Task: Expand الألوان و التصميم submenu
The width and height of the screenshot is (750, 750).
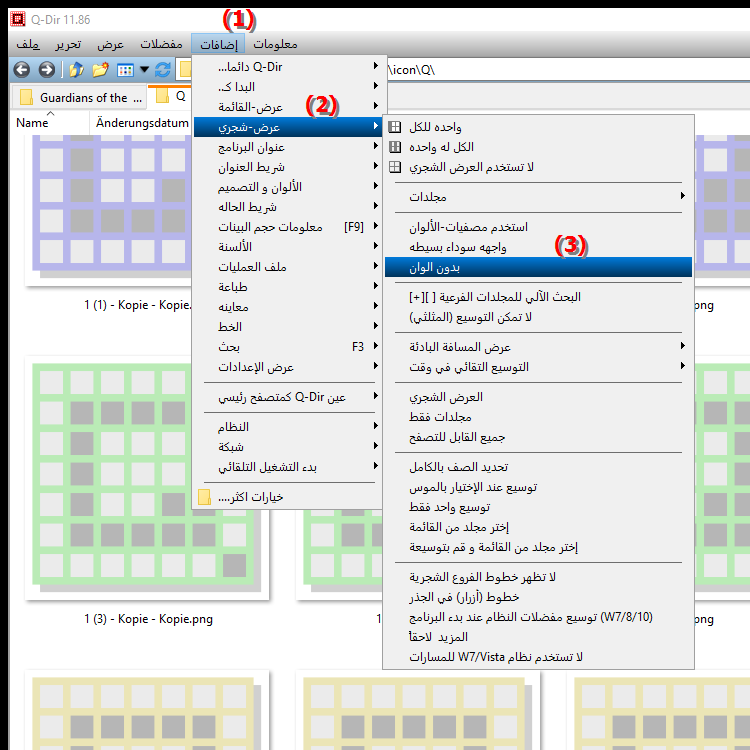Action: coord(288,187)
